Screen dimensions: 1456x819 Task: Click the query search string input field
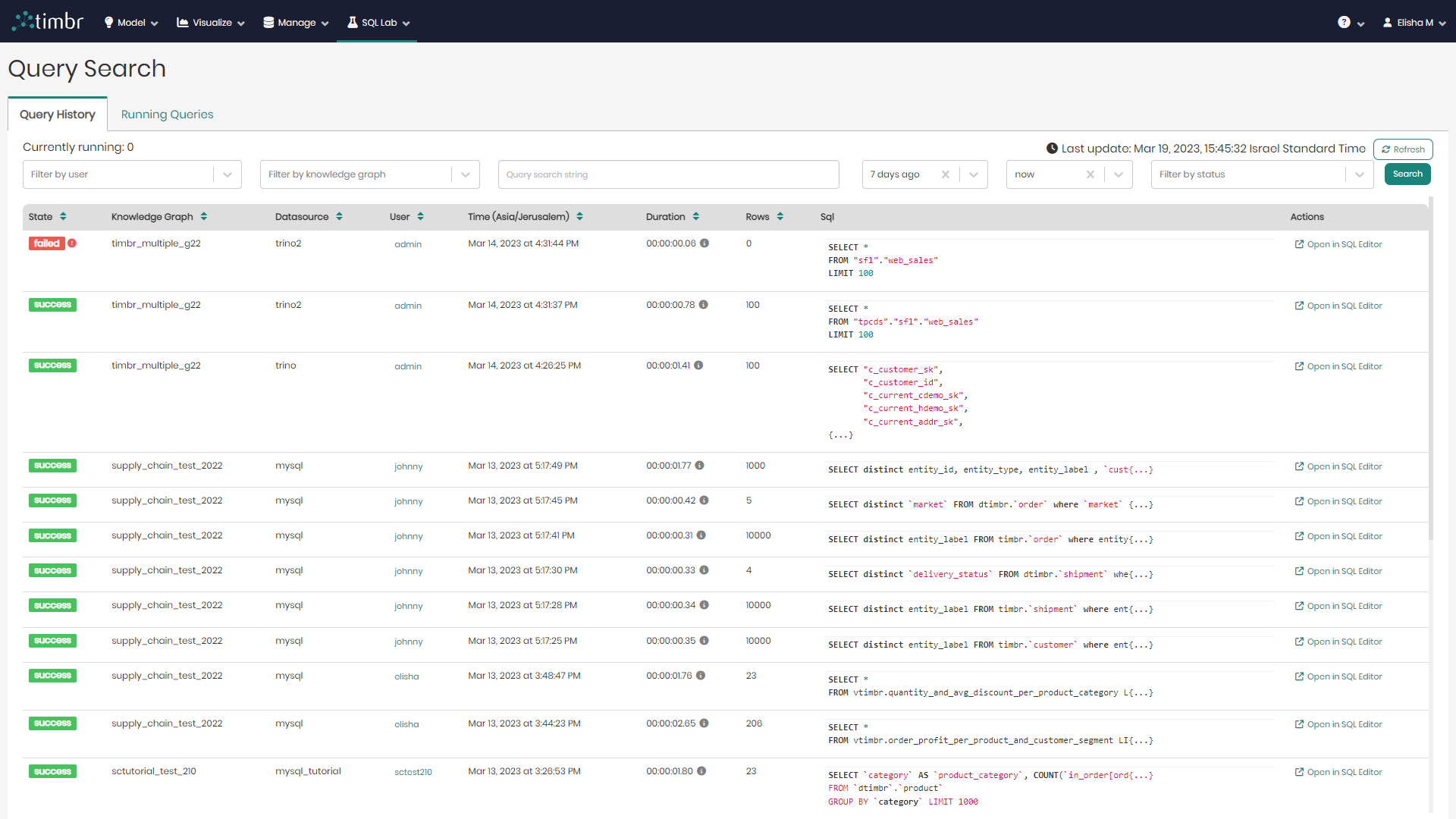click(668, 174)
